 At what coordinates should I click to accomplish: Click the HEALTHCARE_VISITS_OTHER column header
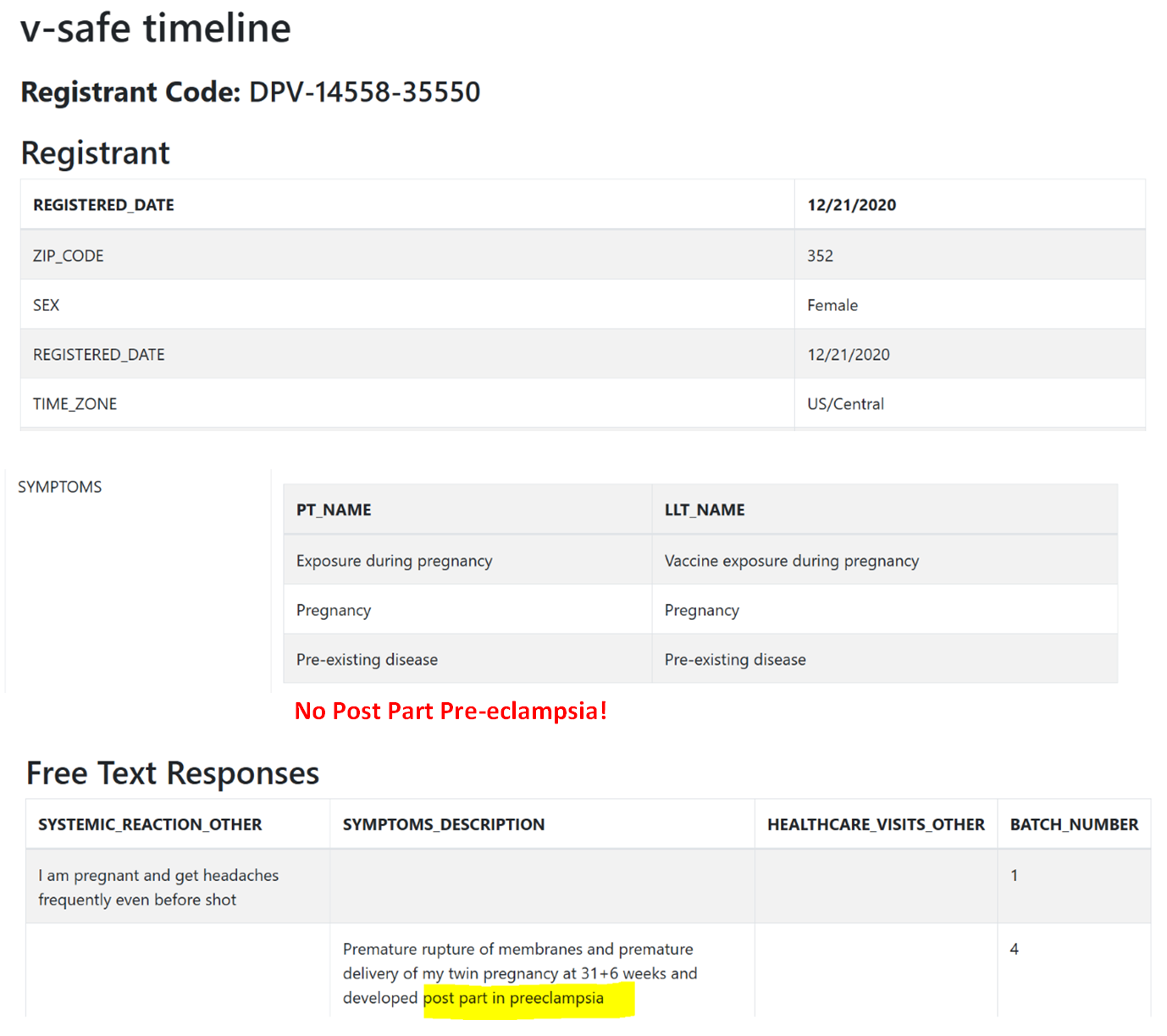pyautogui.click(x=876, y=825)
